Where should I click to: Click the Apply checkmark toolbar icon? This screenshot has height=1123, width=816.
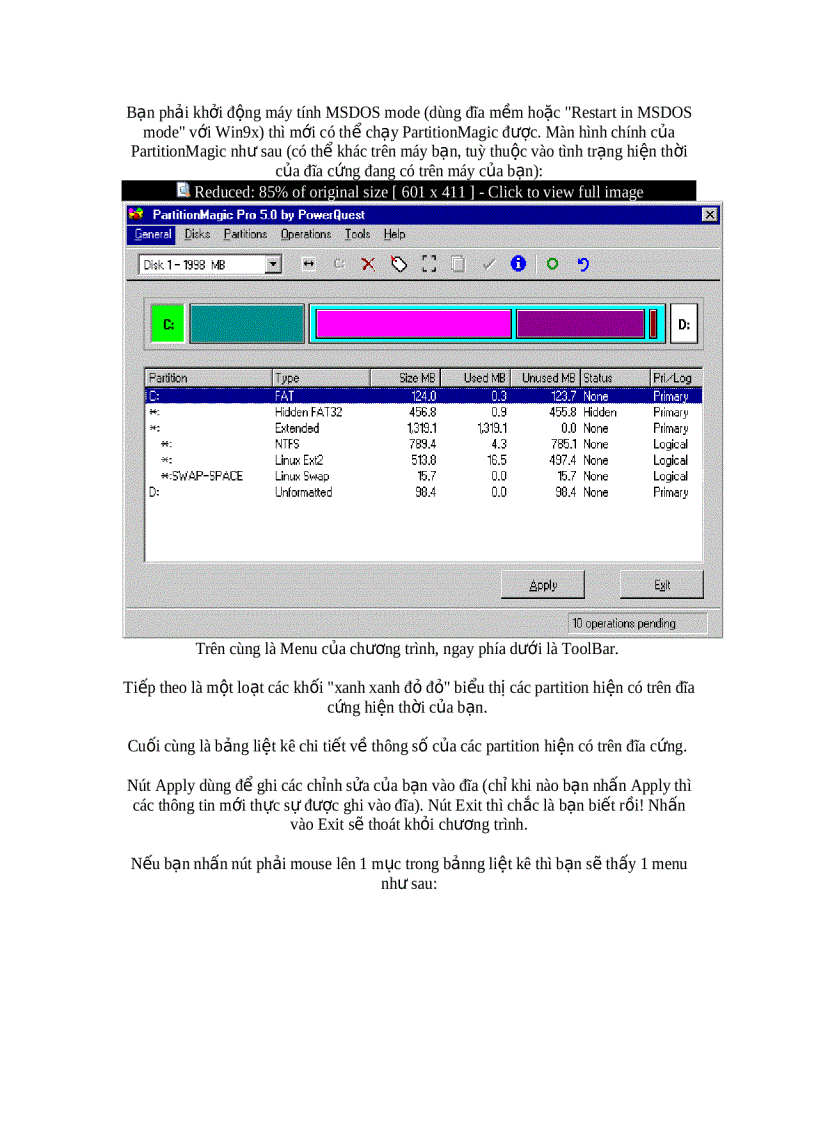(x=488, y=264)
